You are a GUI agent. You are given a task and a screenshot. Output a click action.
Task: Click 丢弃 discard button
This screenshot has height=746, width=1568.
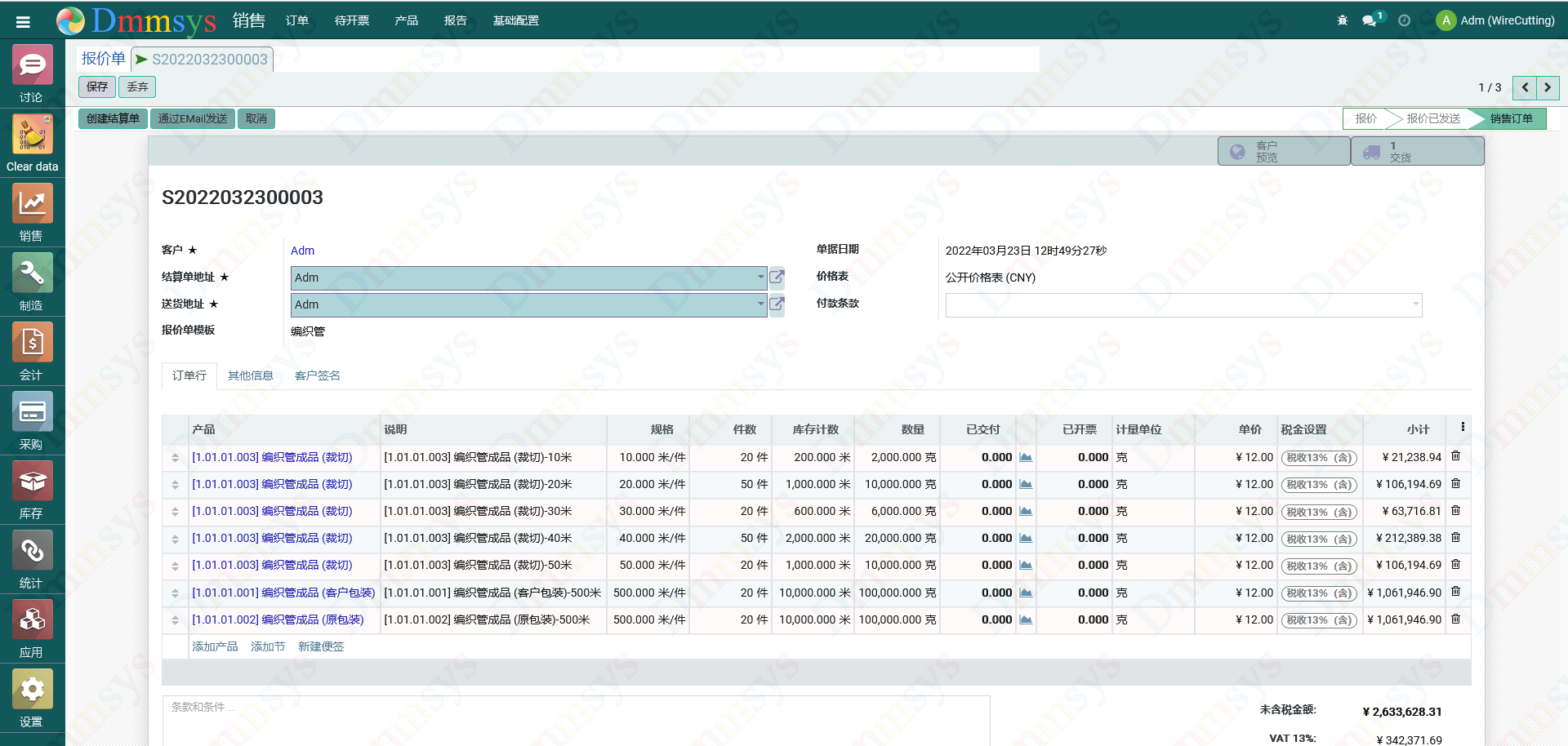[137, 87]
